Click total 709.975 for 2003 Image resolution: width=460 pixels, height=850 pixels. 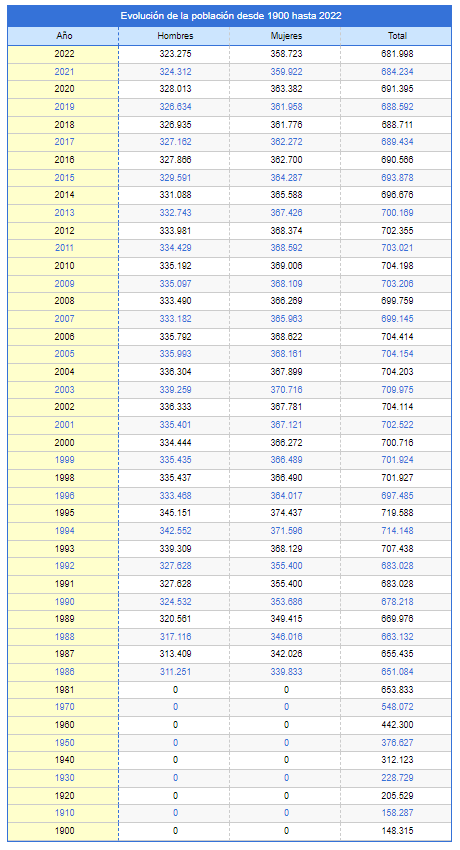point(397,390)
